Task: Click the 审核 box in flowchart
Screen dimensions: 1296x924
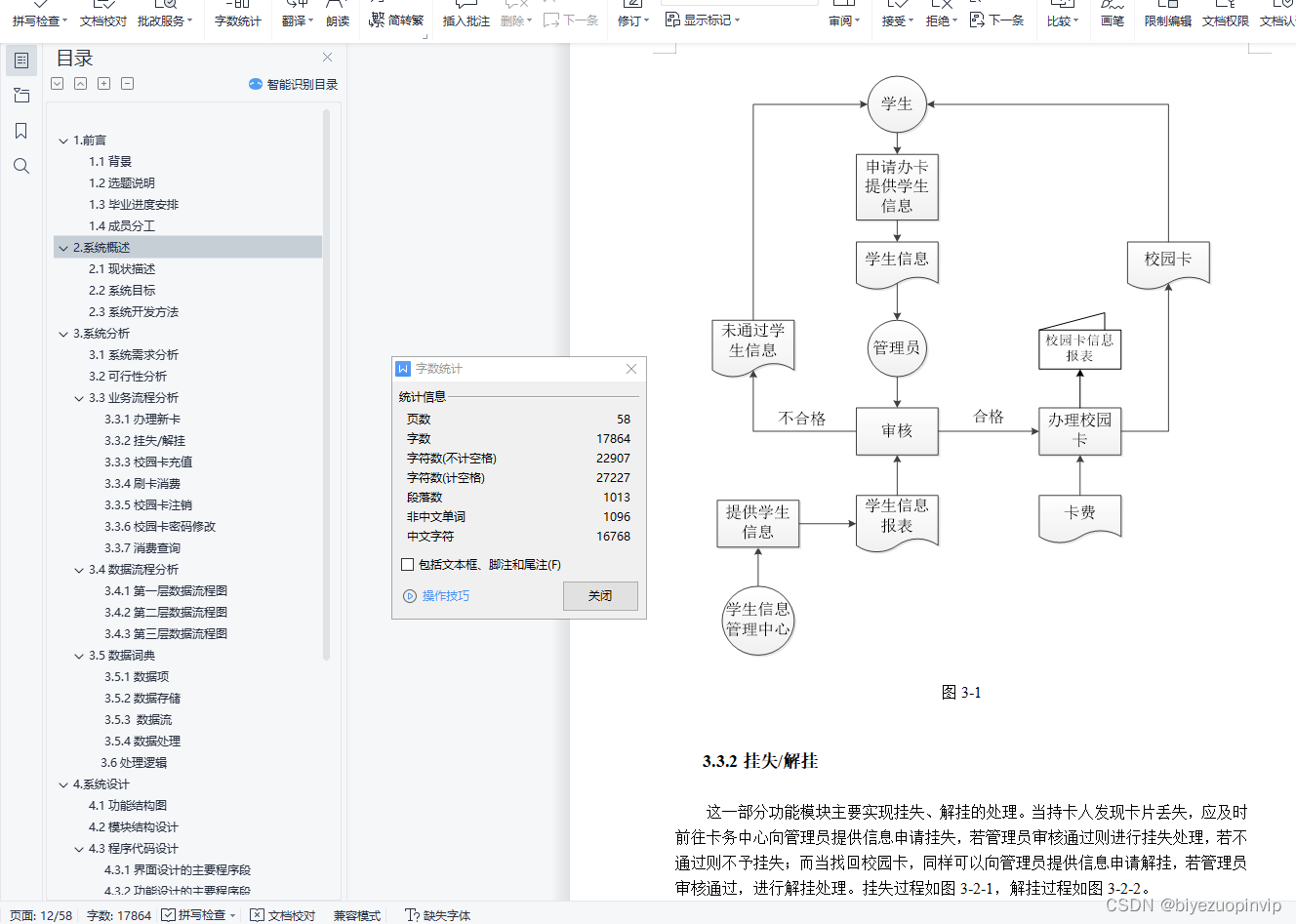Action: pos(897,431)
